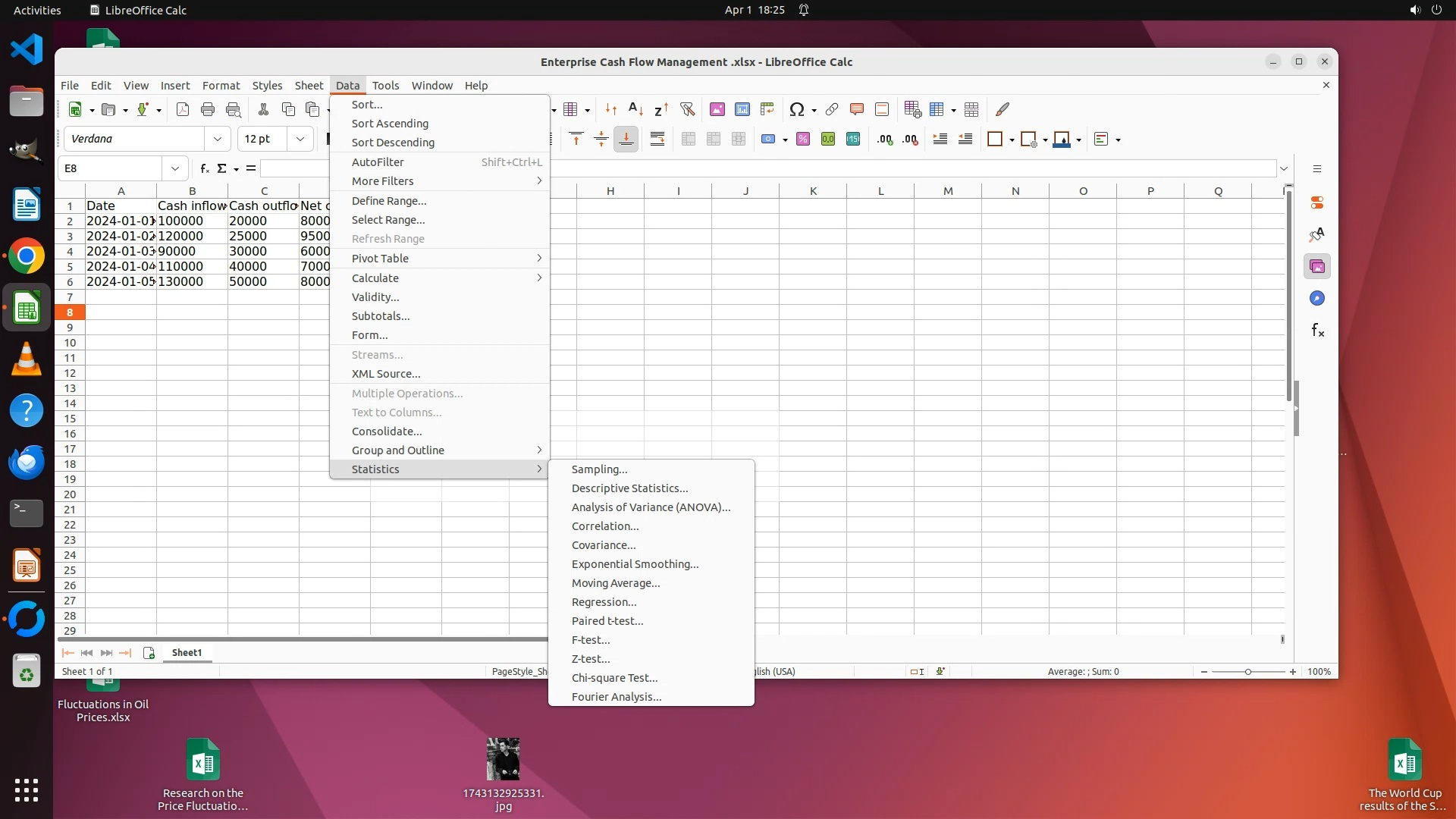This screenshot has width=1456, height=819.
Task: Open sidebar Functions panel icon
Action: 1317,331
